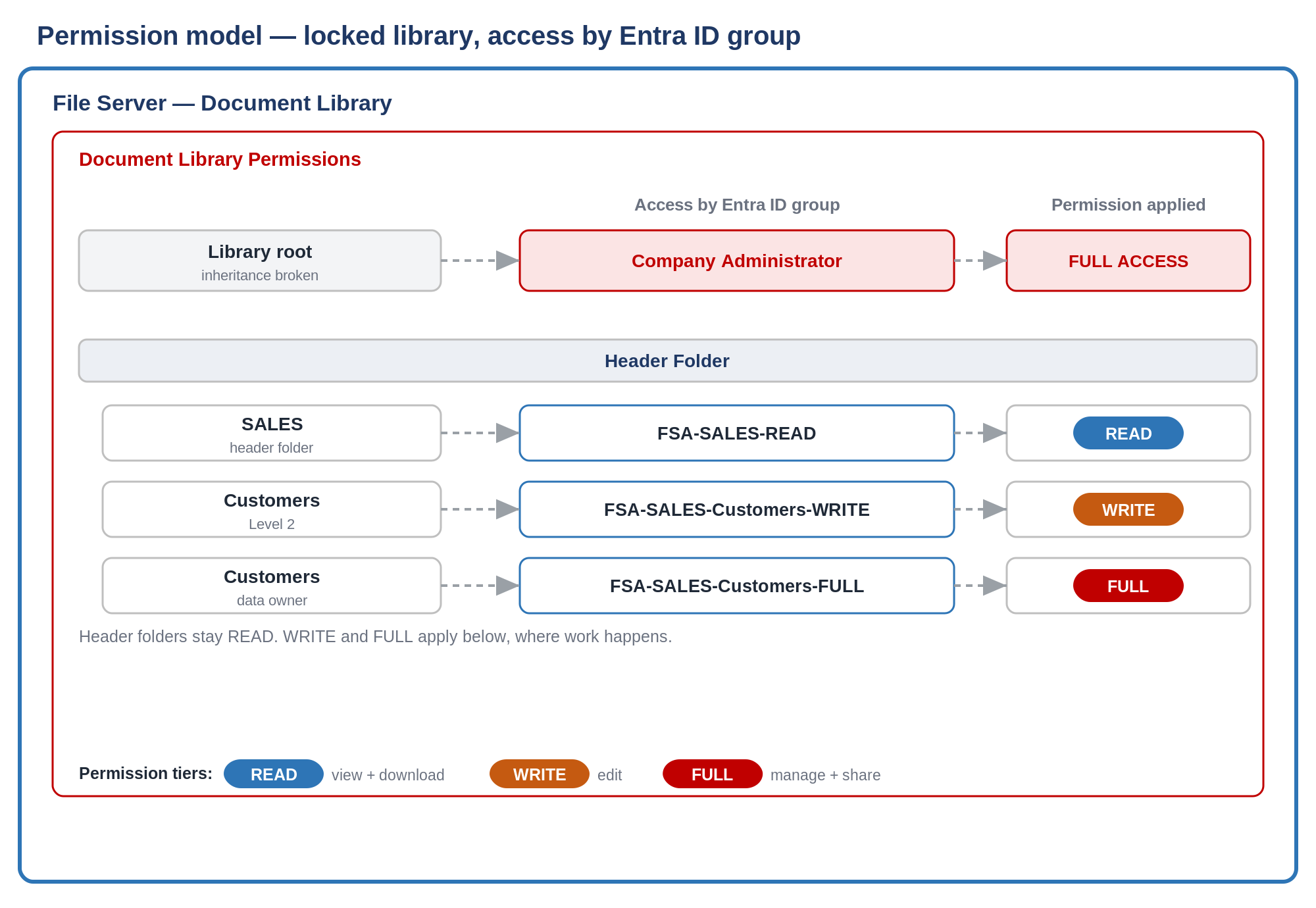Image resolution: width=1316 pixels, height=908 pixels.
Task: Click the 'edit' legend text
Action: (610, 774)
